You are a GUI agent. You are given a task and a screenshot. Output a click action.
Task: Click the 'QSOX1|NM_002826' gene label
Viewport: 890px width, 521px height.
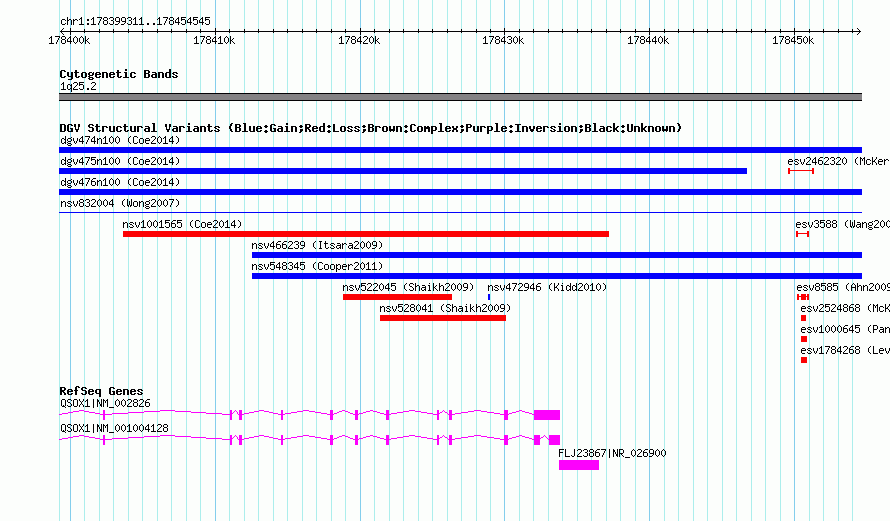[x=106, y=404]
